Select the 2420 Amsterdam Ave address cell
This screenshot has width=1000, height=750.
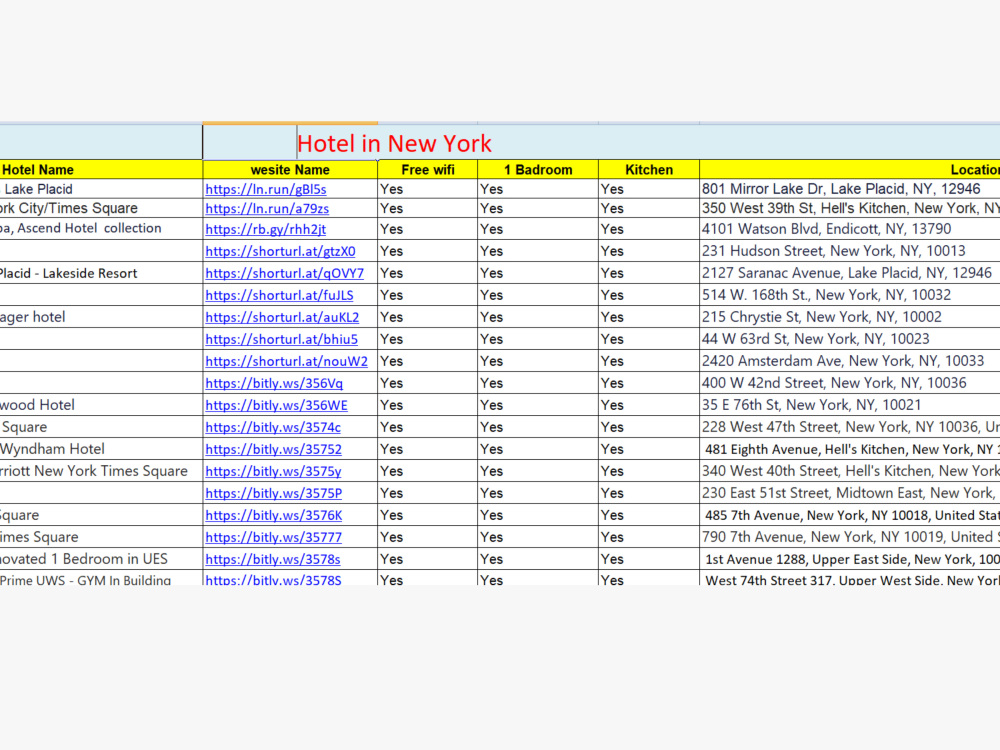(849, 361)
